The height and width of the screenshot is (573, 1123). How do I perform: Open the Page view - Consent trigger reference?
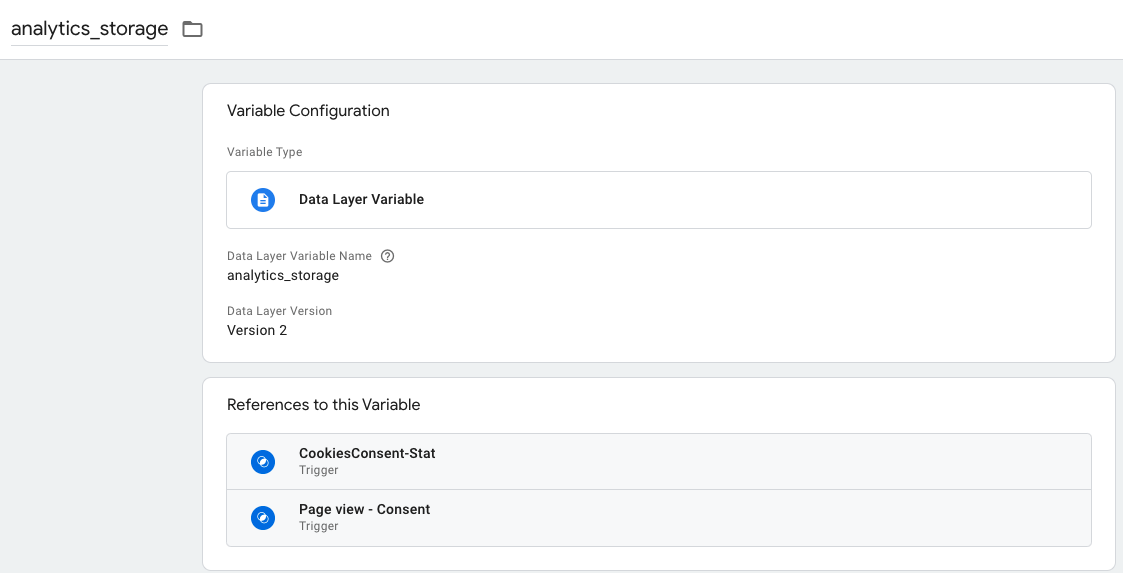(x=364, y=510)
